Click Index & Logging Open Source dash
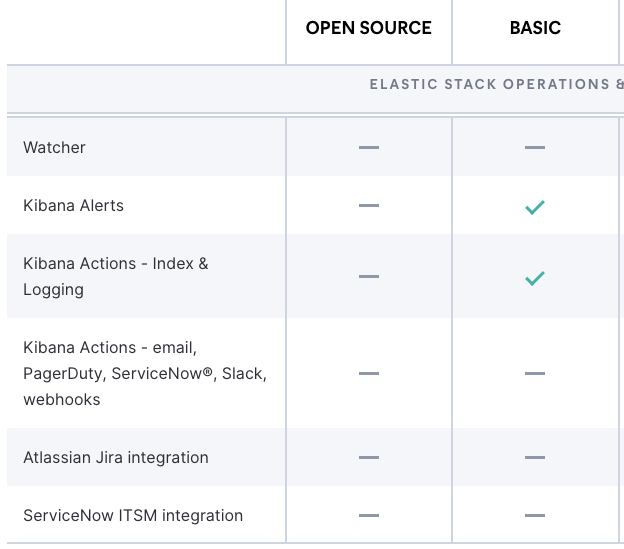 pyautogui.click(x=369, y=276)
